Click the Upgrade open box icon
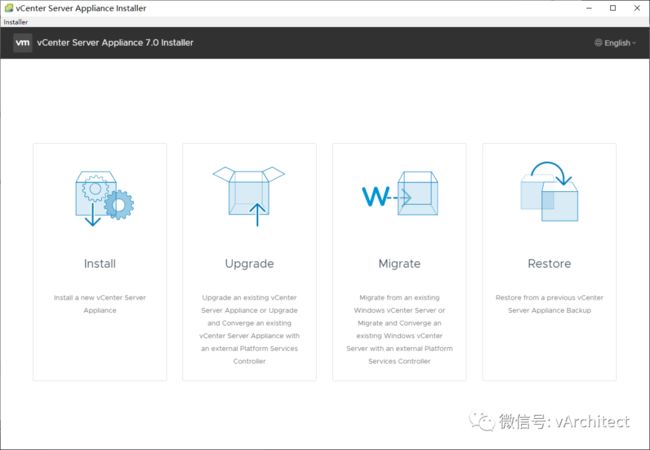This screenshot has height=450, width=650. coord(249,196)
